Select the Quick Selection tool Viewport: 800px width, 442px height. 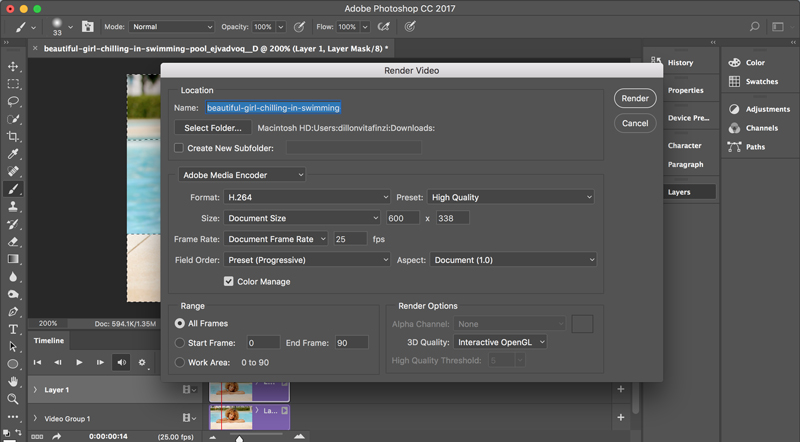coord(13,119)
